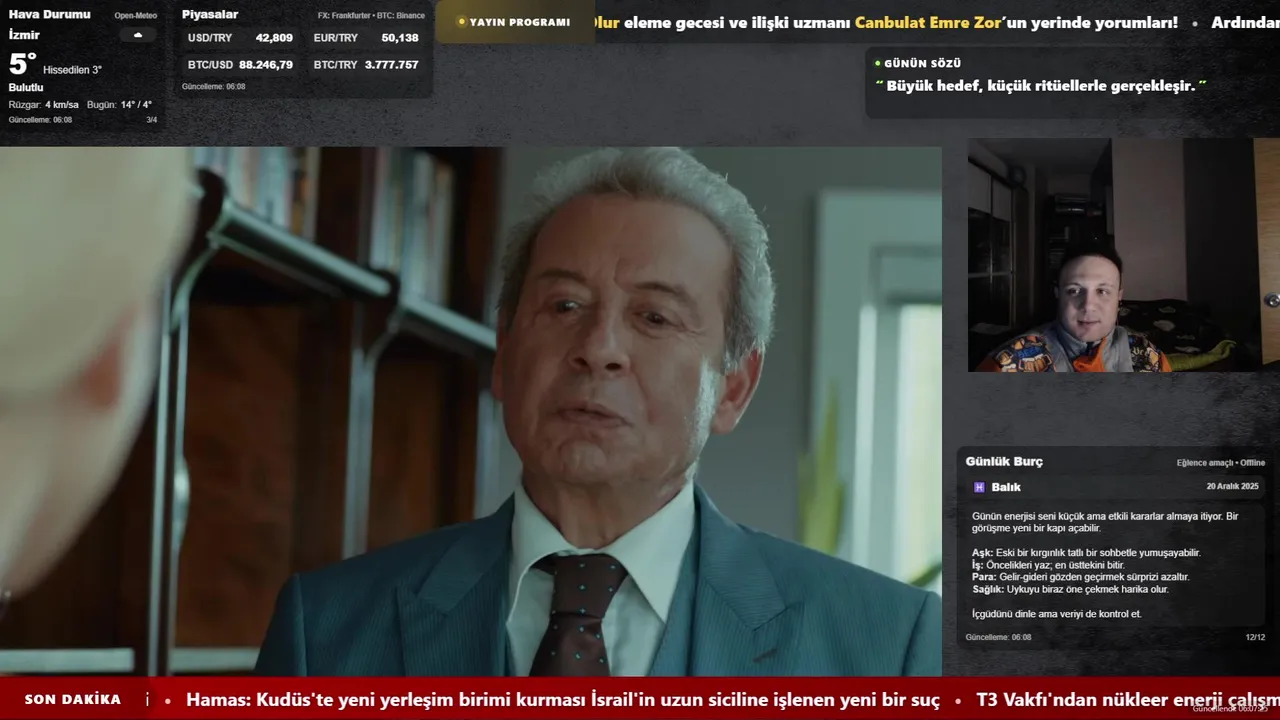Click the EUR/TRY 50,138 rate

tap(366, 38)
